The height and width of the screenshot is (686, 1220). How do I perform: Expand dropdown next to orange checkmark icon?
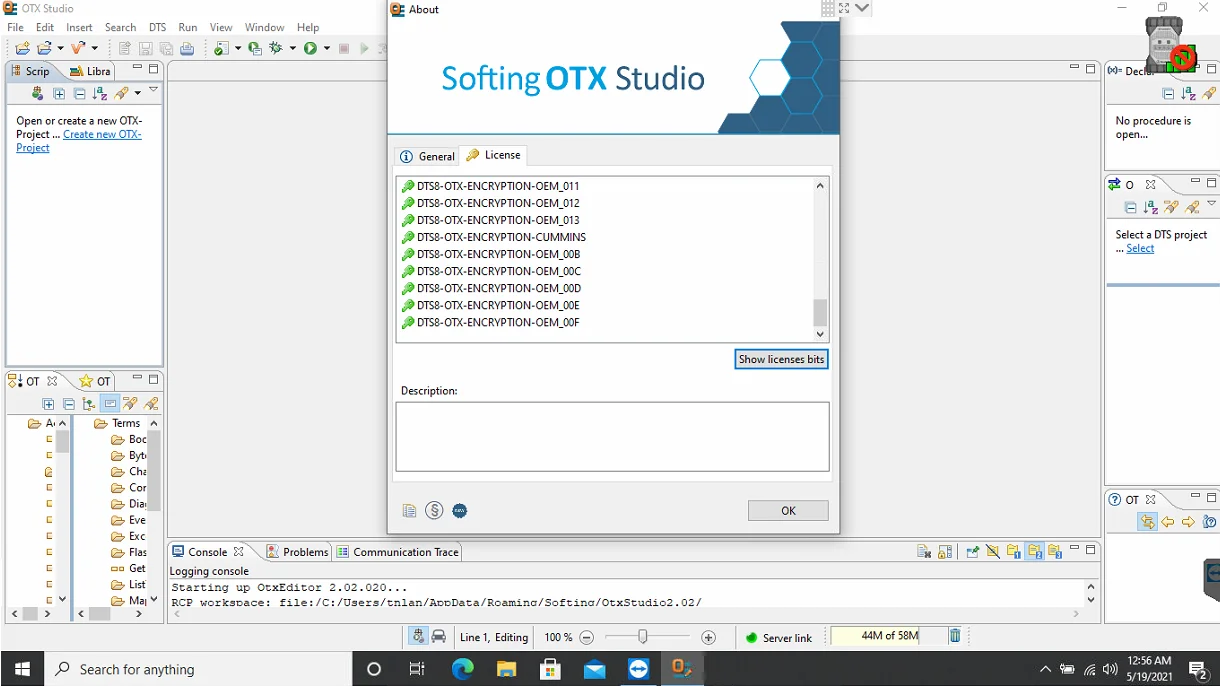coord(95,48)
